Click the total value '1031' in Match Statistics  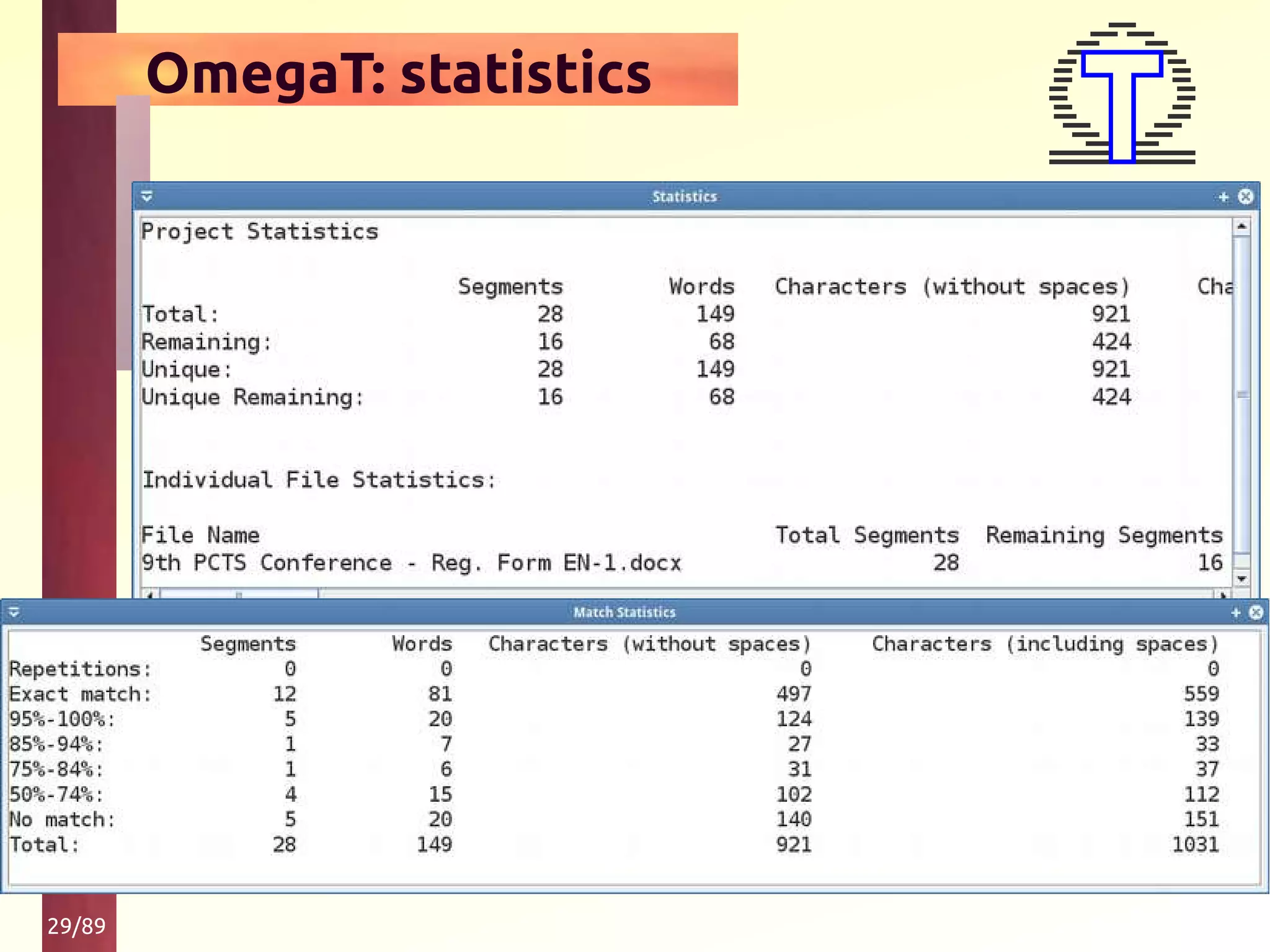pos(1195,845)
